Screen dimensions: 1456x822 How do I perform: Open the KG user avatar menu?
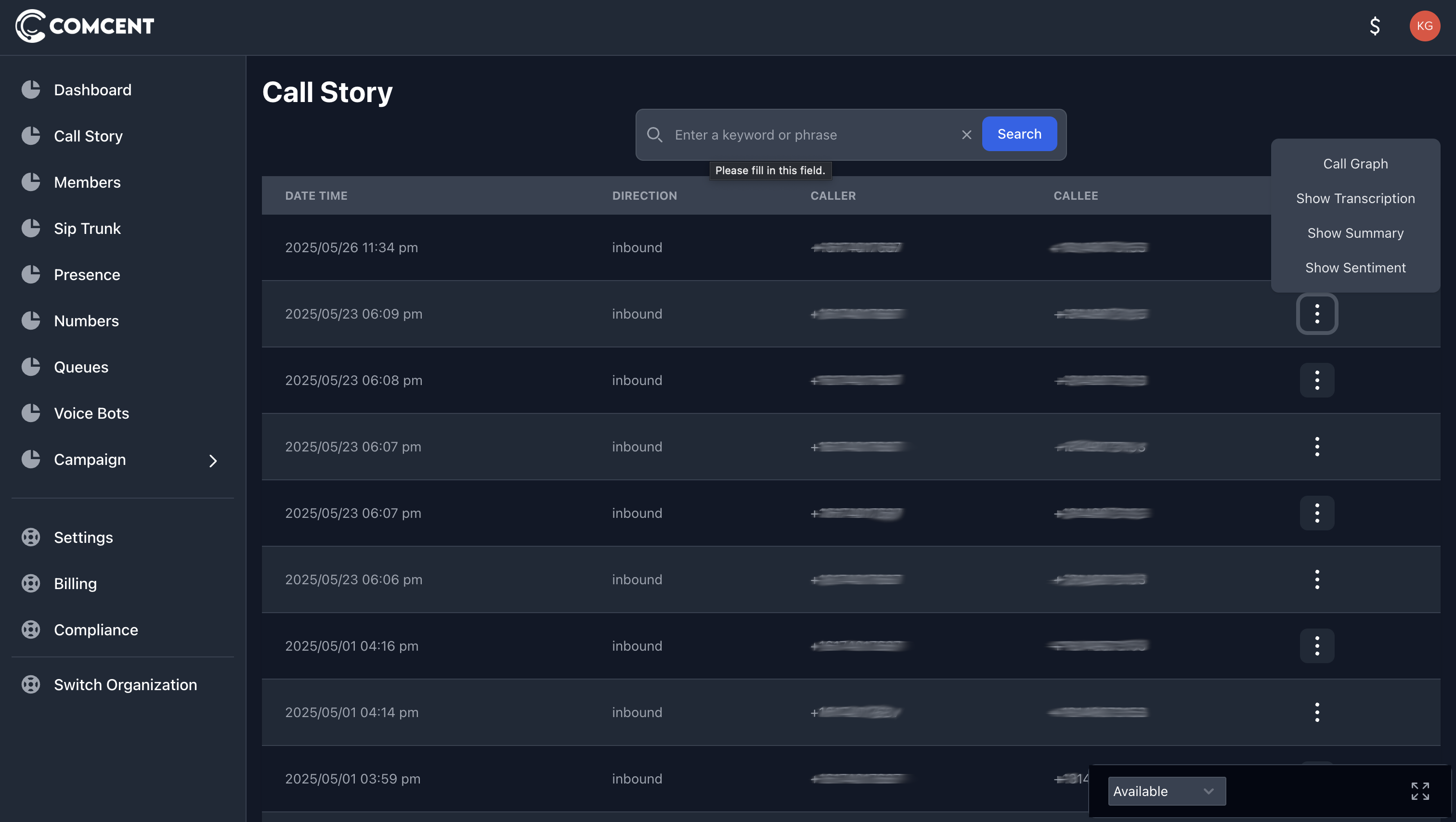pyautogui.click(x=1424, y=26)
